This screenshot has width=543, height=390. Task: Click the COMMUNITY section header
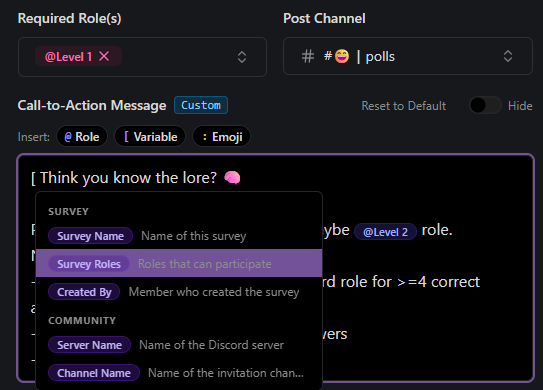[82, 320]
